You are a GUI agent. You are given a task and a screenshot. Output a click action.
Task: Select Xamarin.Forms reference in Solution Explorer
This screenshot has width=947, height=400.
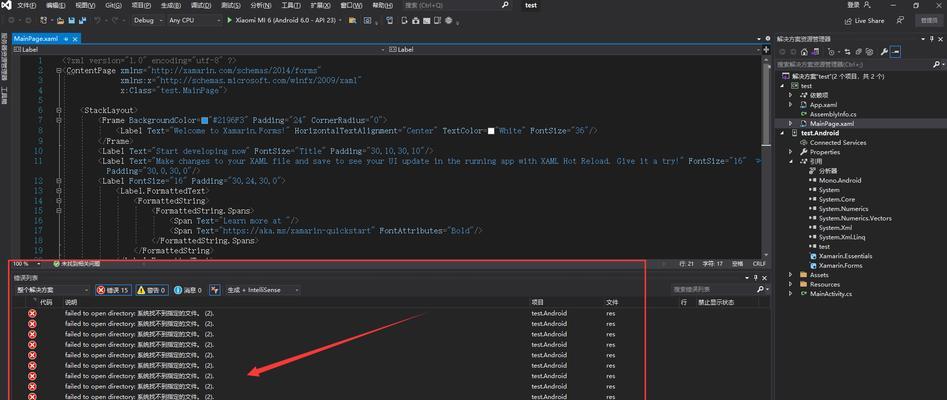tap(840, 265)
